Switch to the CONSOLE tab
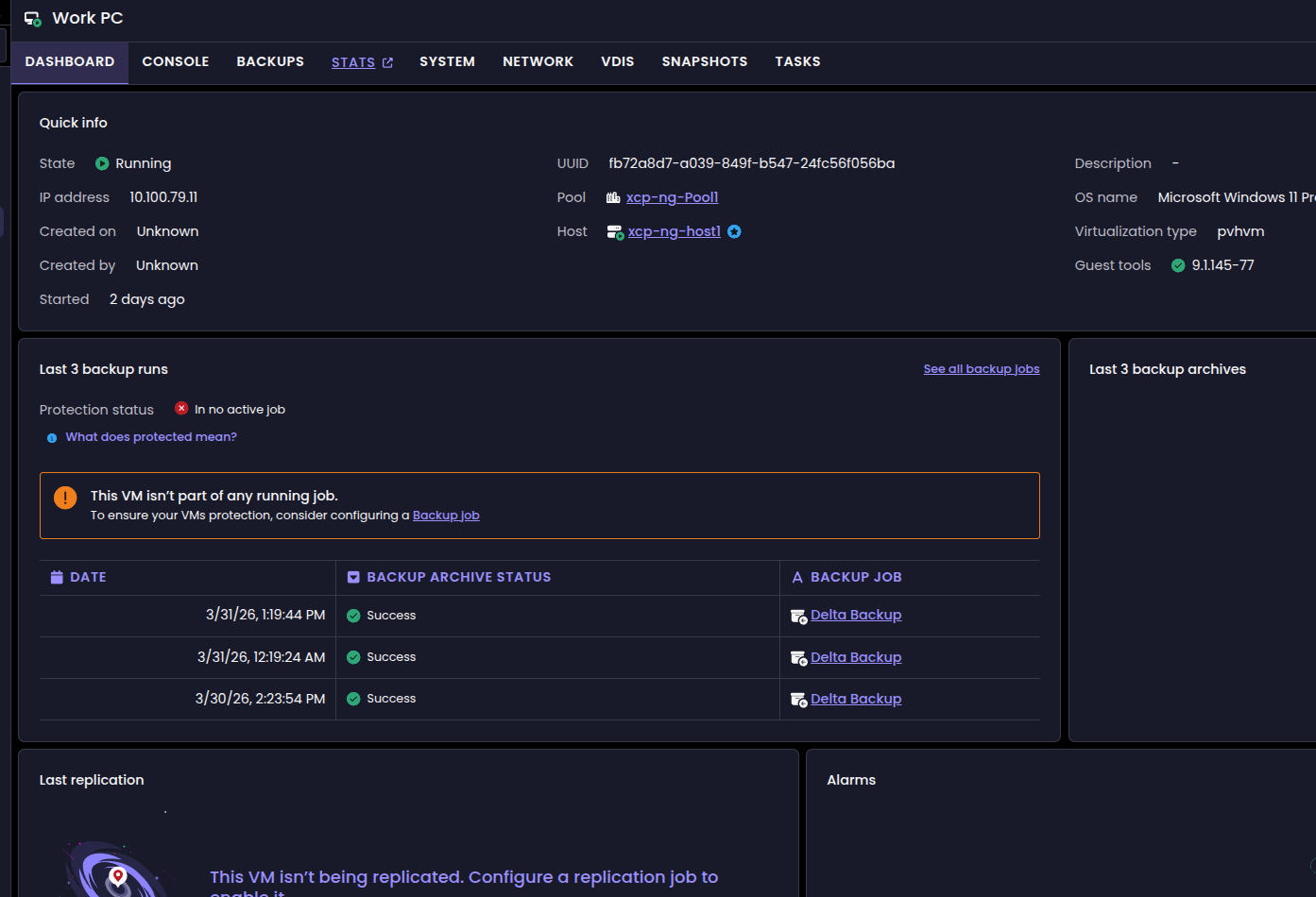 tap(176, 61)
